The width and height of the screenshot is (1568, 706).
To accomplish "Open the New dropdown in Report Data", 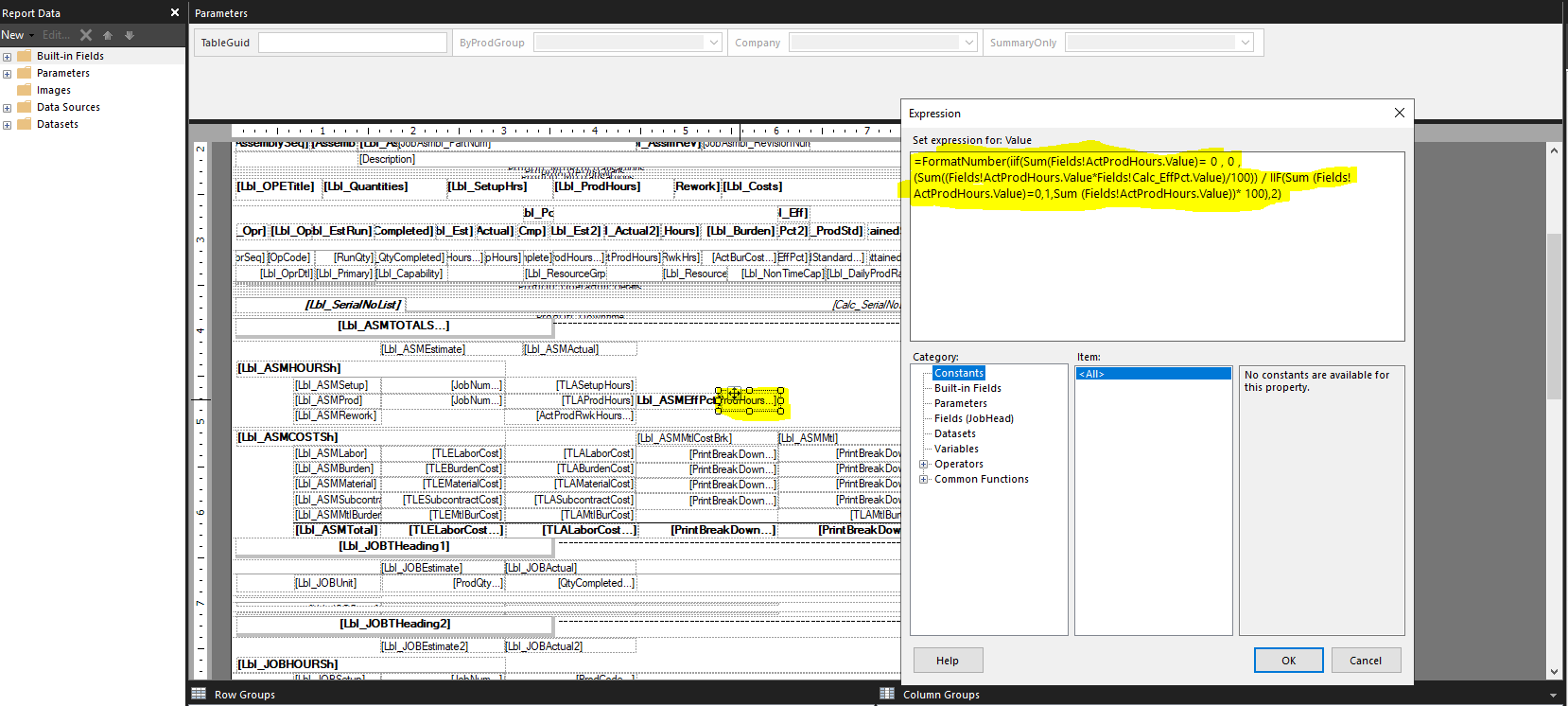I will pos(17,35).
